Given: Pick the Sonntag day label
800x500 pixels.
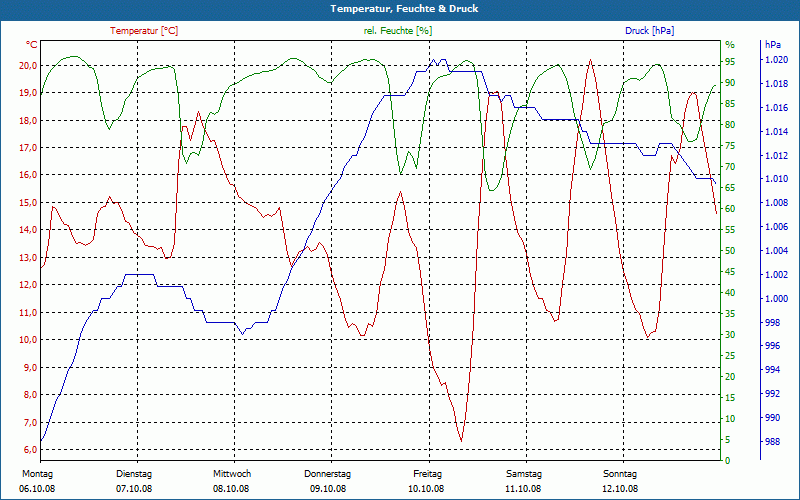Looking at the screenshot, I should coord(620,474).
